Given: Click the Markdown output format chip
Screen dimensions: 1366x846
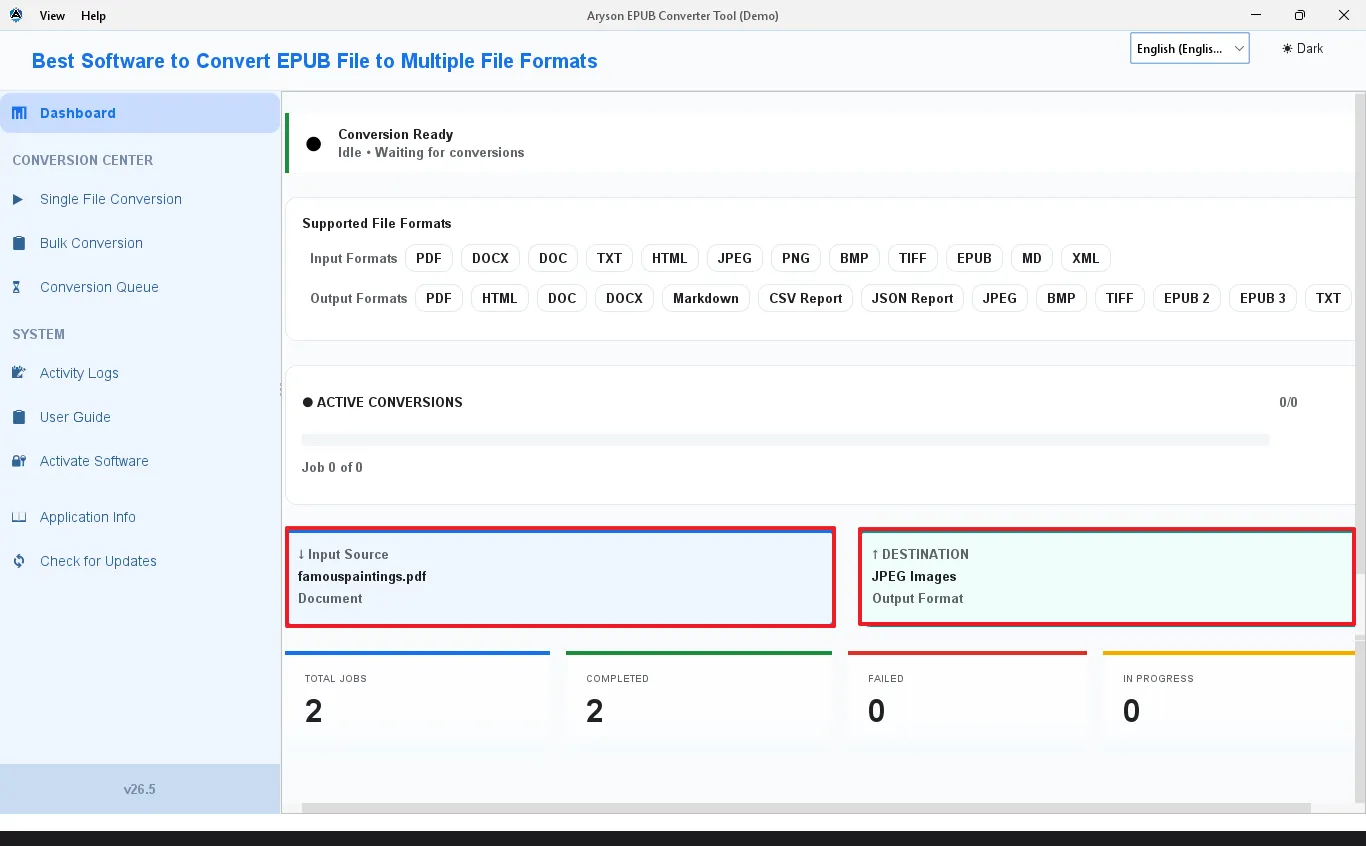Looking at the screenshot, I should click(x=706, y=298).
